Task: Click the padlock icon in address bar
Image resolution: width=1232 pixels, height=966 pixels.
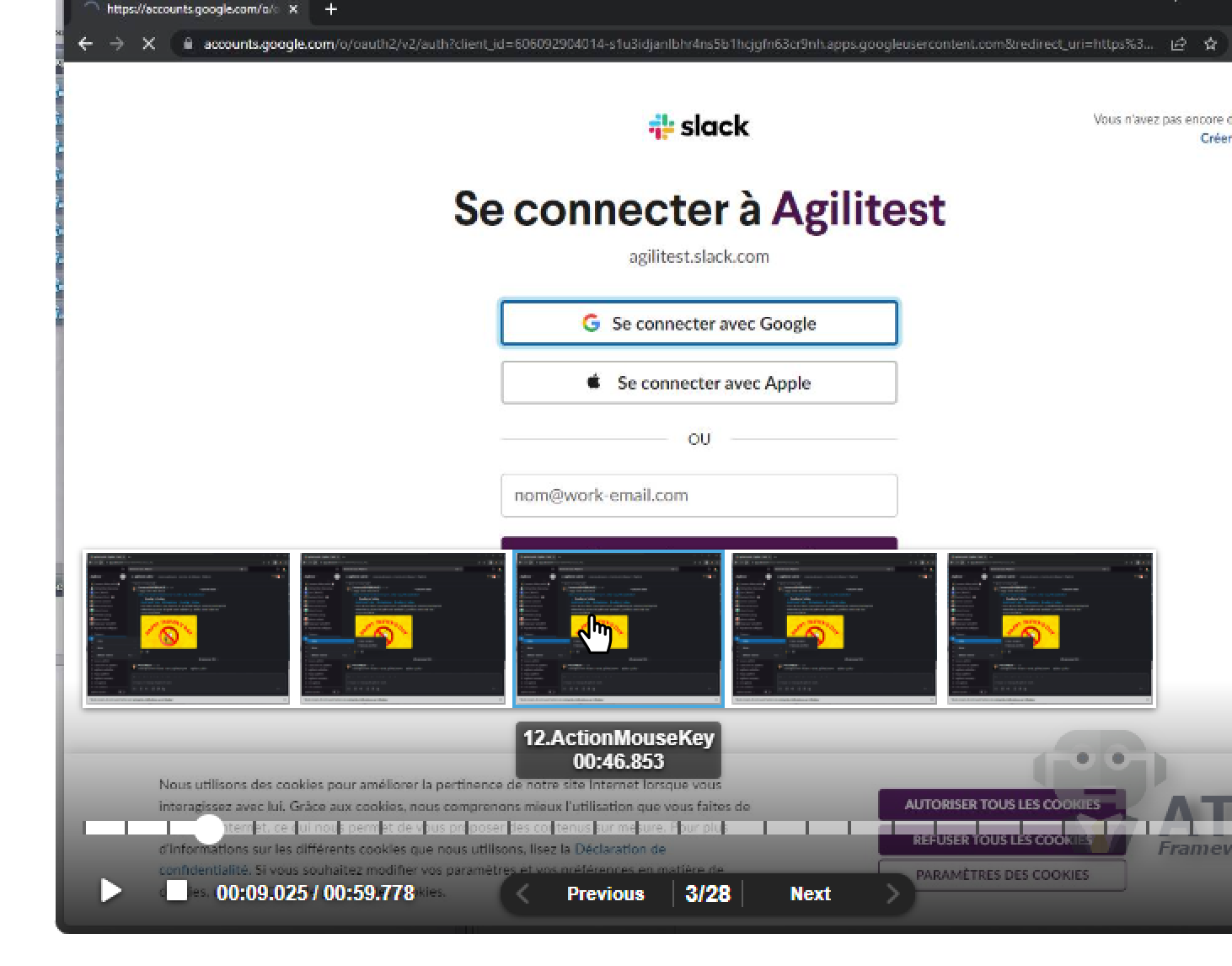Action: coord(188,44)
